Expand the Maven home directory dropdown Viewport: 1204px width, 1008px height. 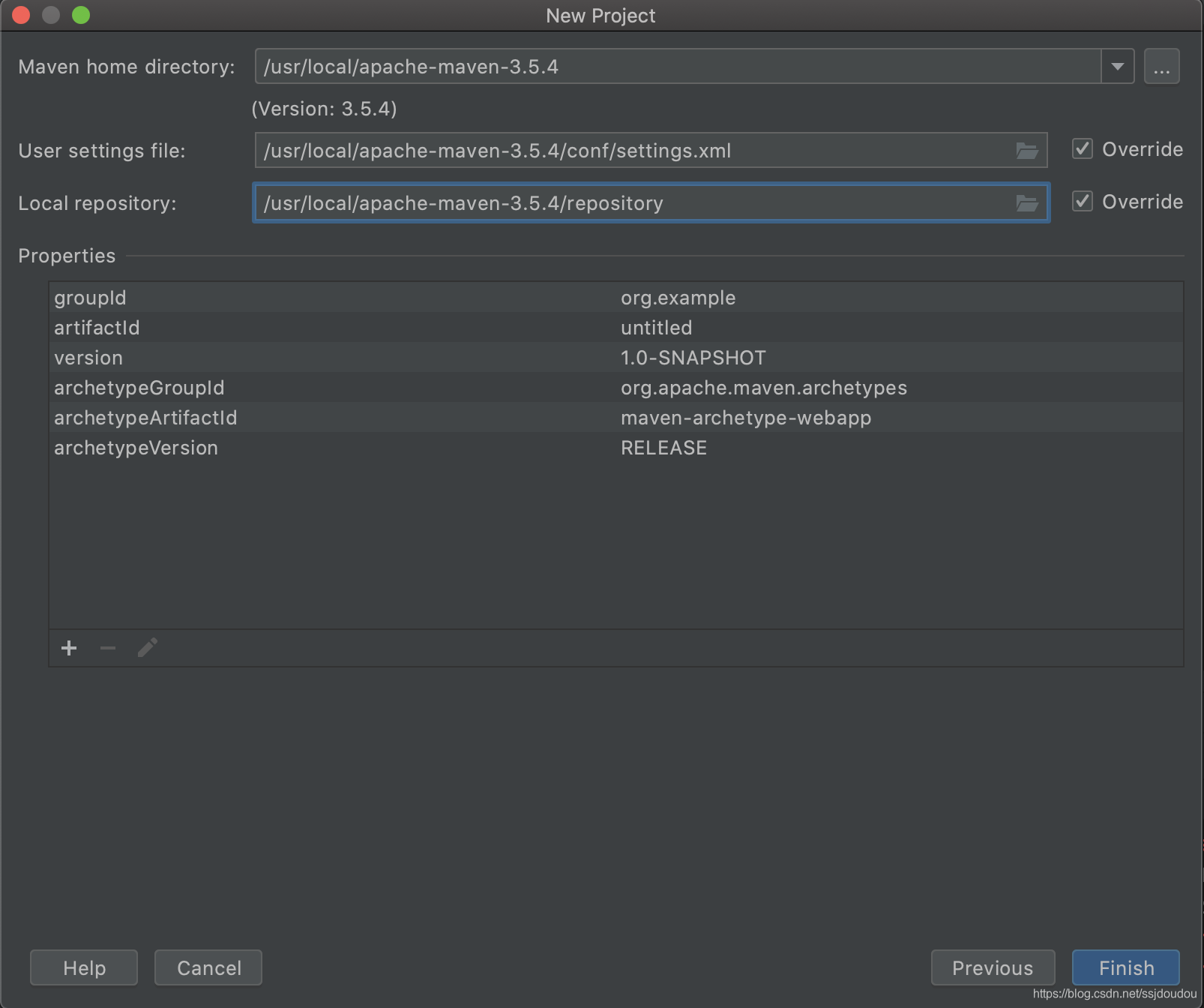point(1117,67)
